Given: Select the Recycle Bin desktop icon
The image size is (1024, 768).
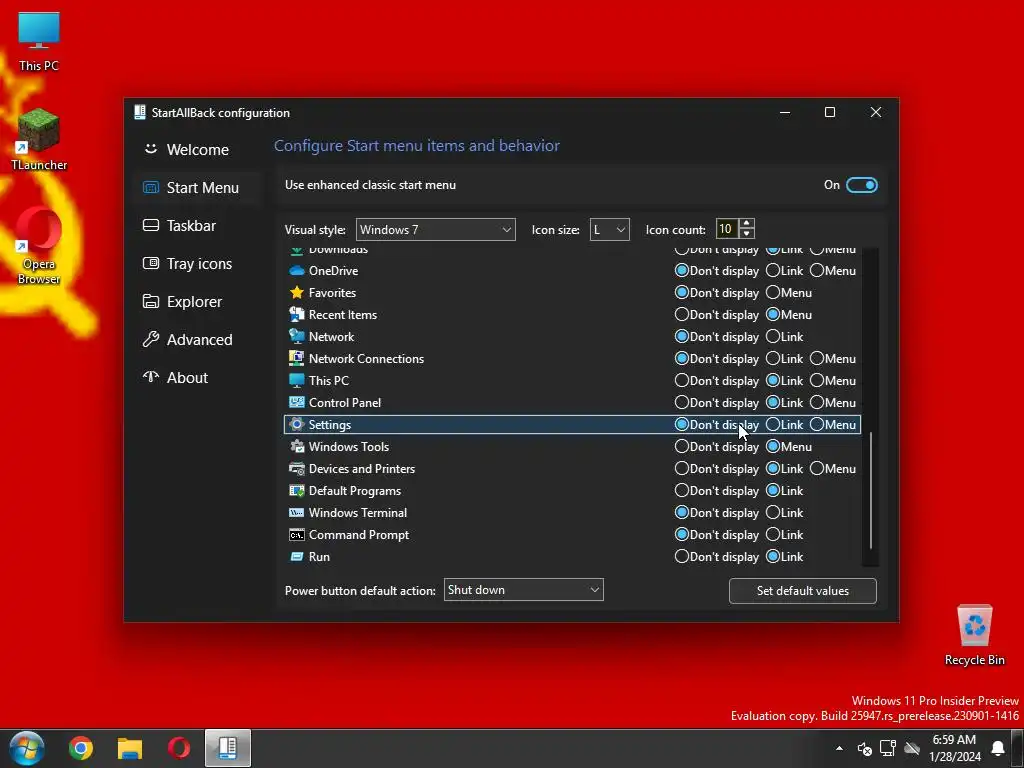Looking at the screenshot, I should [x=974, y=635].
